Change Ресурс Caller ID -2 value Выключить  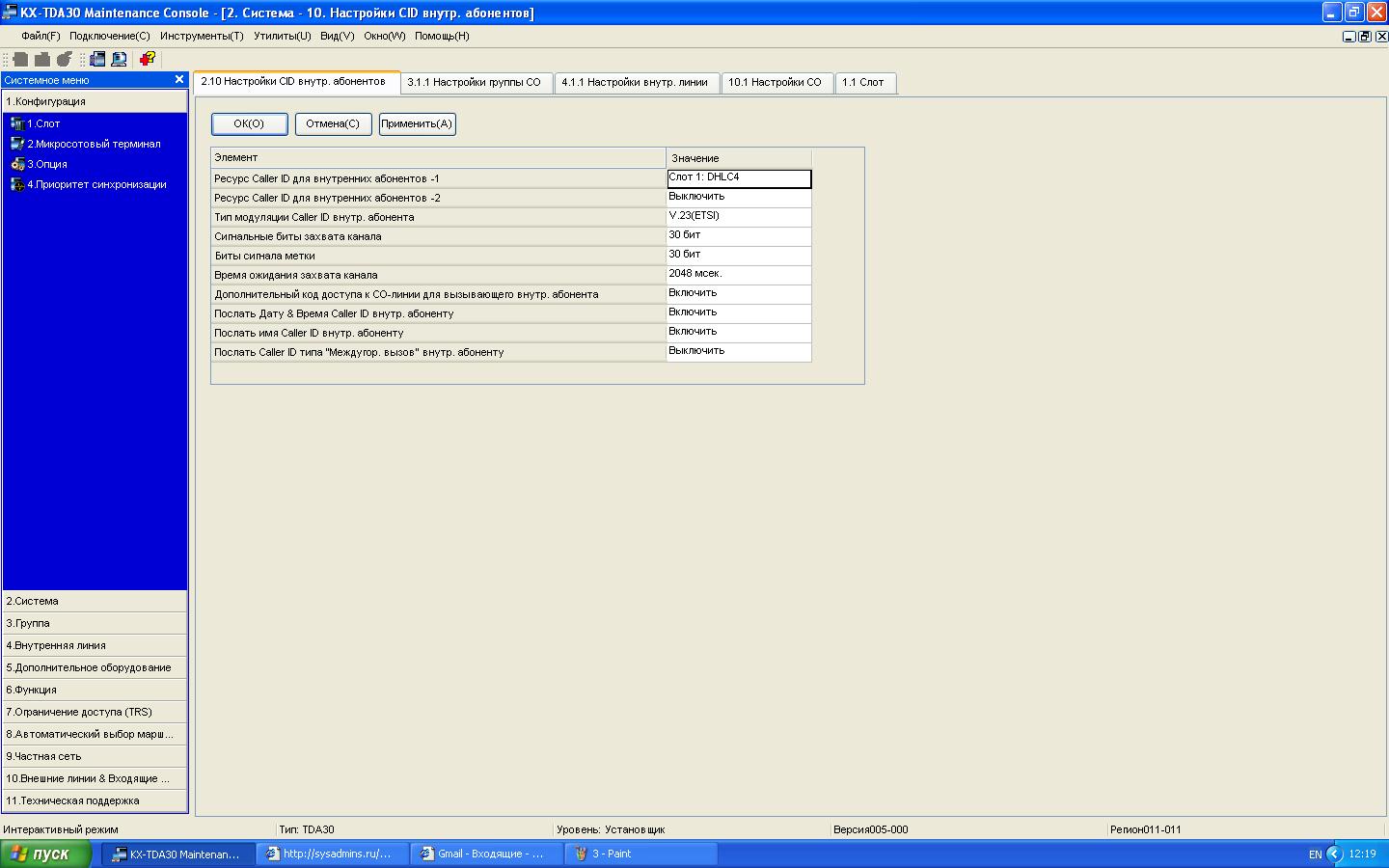(739, 198)
